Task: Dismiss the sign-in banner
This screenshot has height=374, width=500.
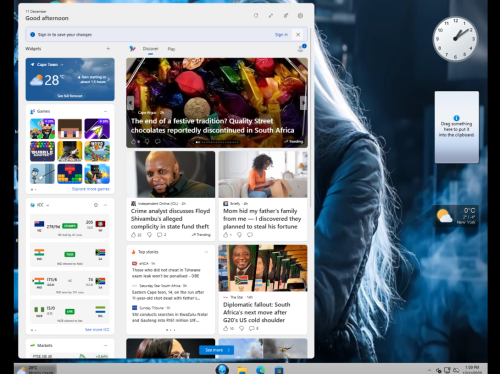Action: pyautogui.click(x=298, y=34)
